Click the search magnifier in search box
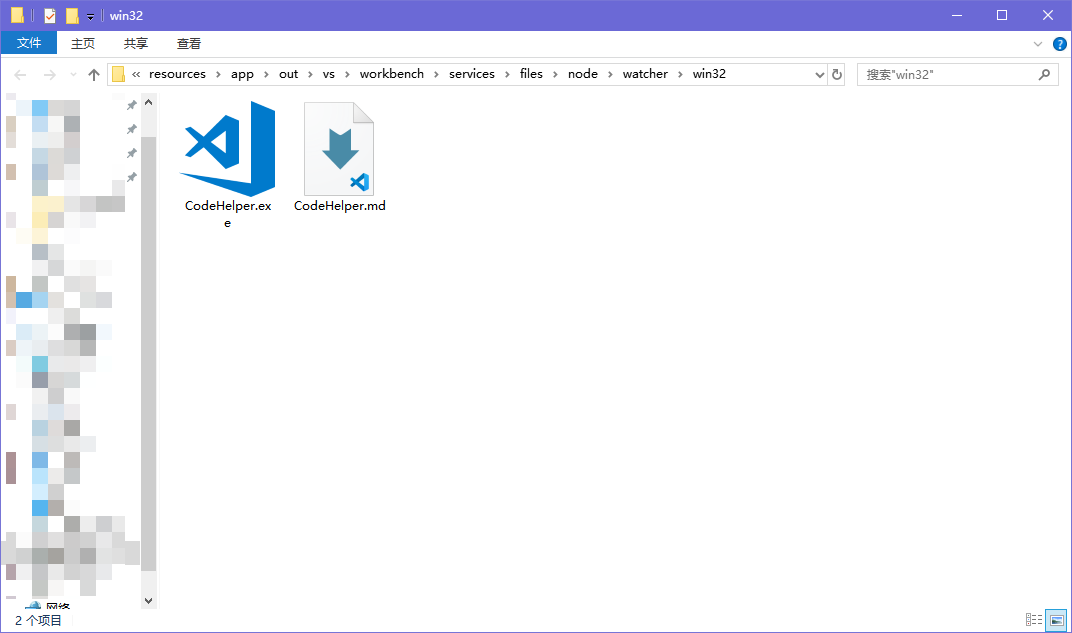Screen dimensions: 1072x633 1044,73
